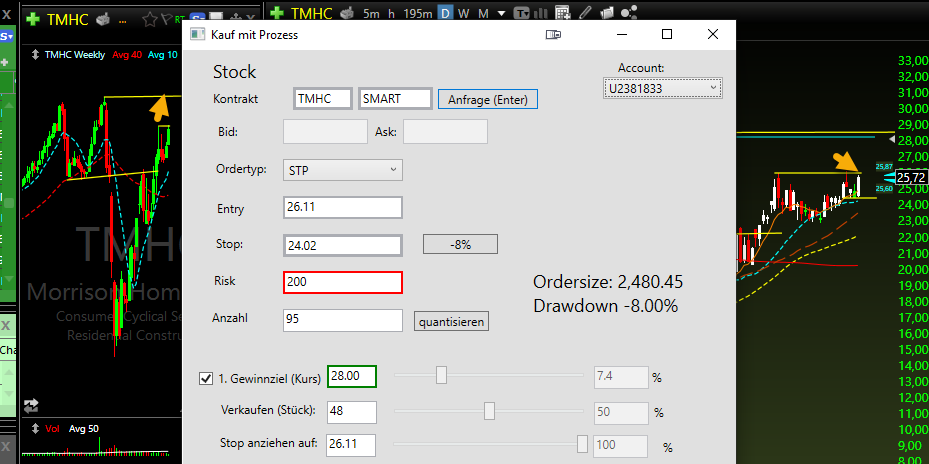This screenshot has height=464, width=929.
Task: Click the Entry price input field
Action: [x=343, y=208]
